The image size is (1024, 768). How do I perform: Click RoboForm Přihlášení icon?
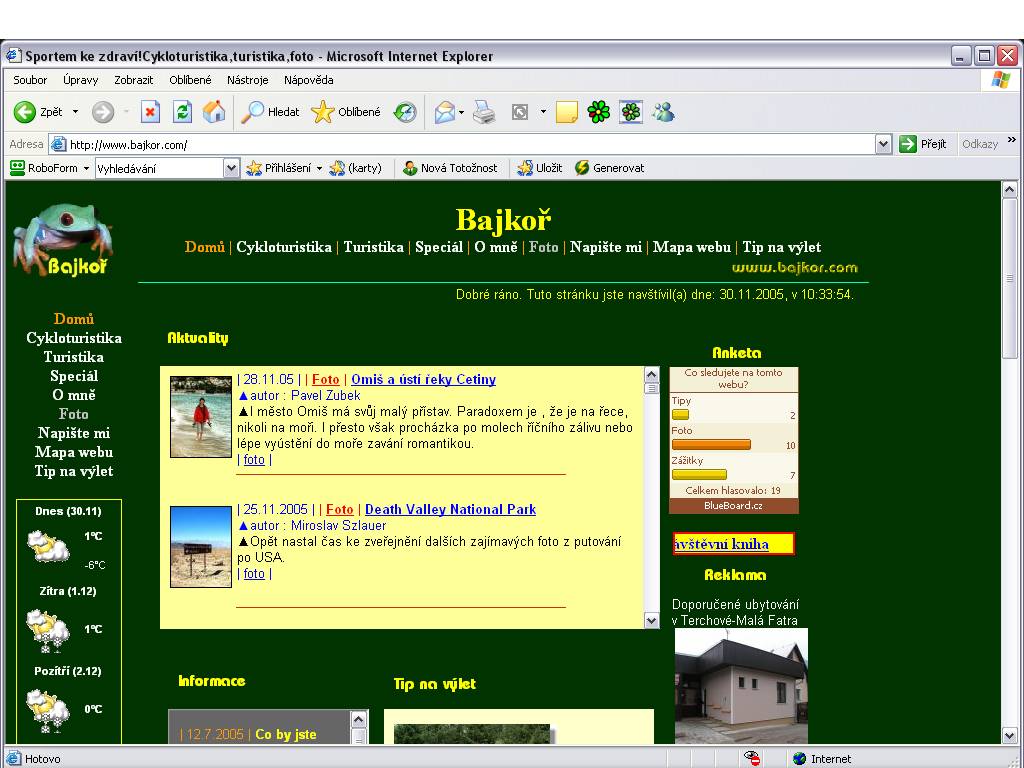tap(253, 168)
